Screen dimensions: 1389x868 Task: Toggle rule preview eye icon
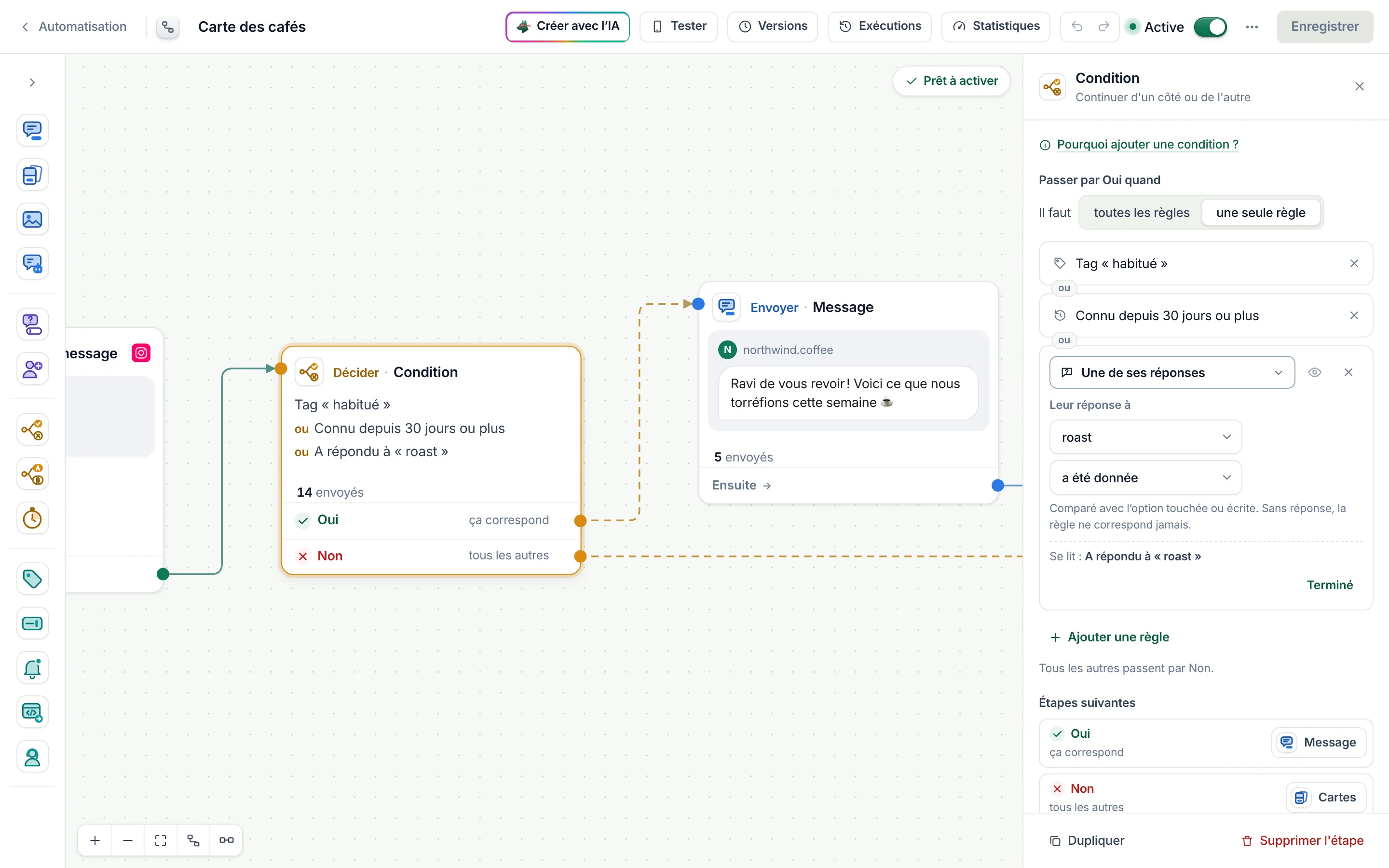(1314, 373)
